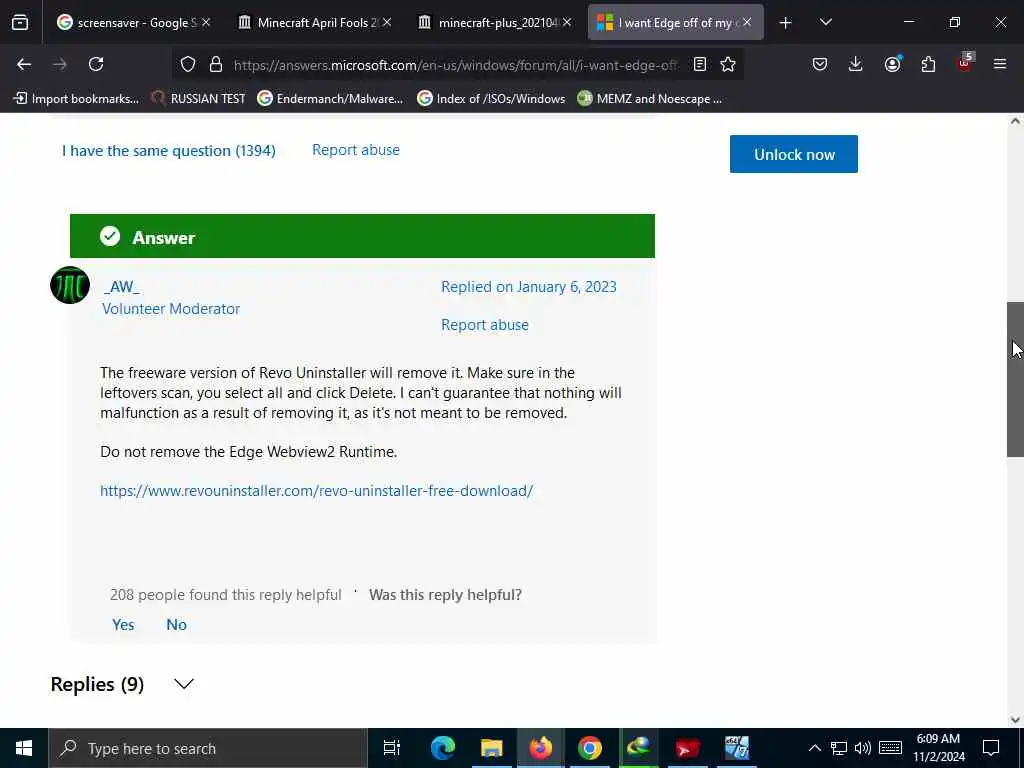Close the minecraft-plus_202104 tab

(x=568, y=22)
